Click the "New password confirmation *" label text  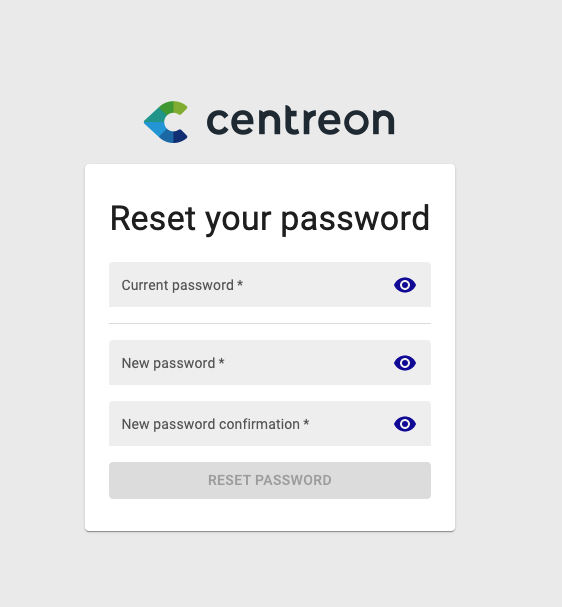(215, 424)
